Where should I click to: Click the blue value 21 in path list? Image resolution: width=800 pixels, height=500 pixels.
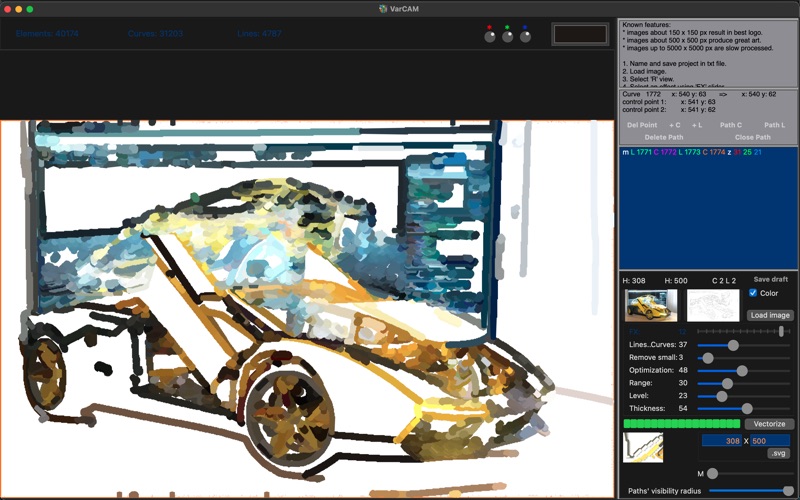tap(757, 152)
